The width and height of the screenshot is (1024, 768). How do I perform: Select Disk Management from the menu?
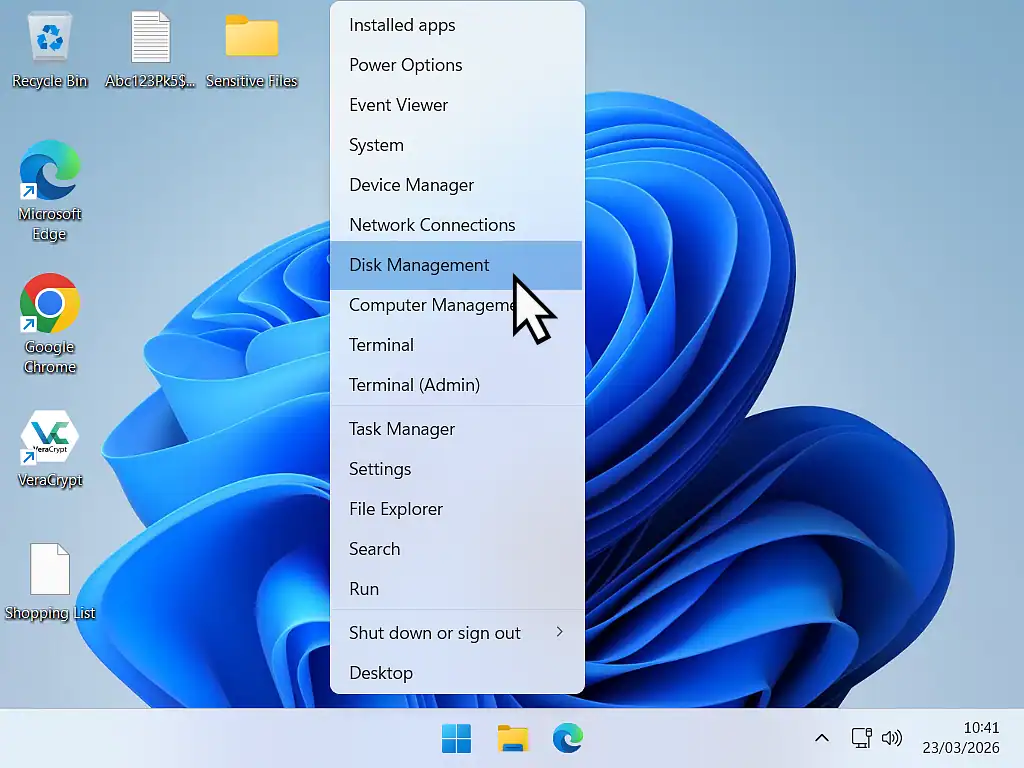[x=419, y=265]
